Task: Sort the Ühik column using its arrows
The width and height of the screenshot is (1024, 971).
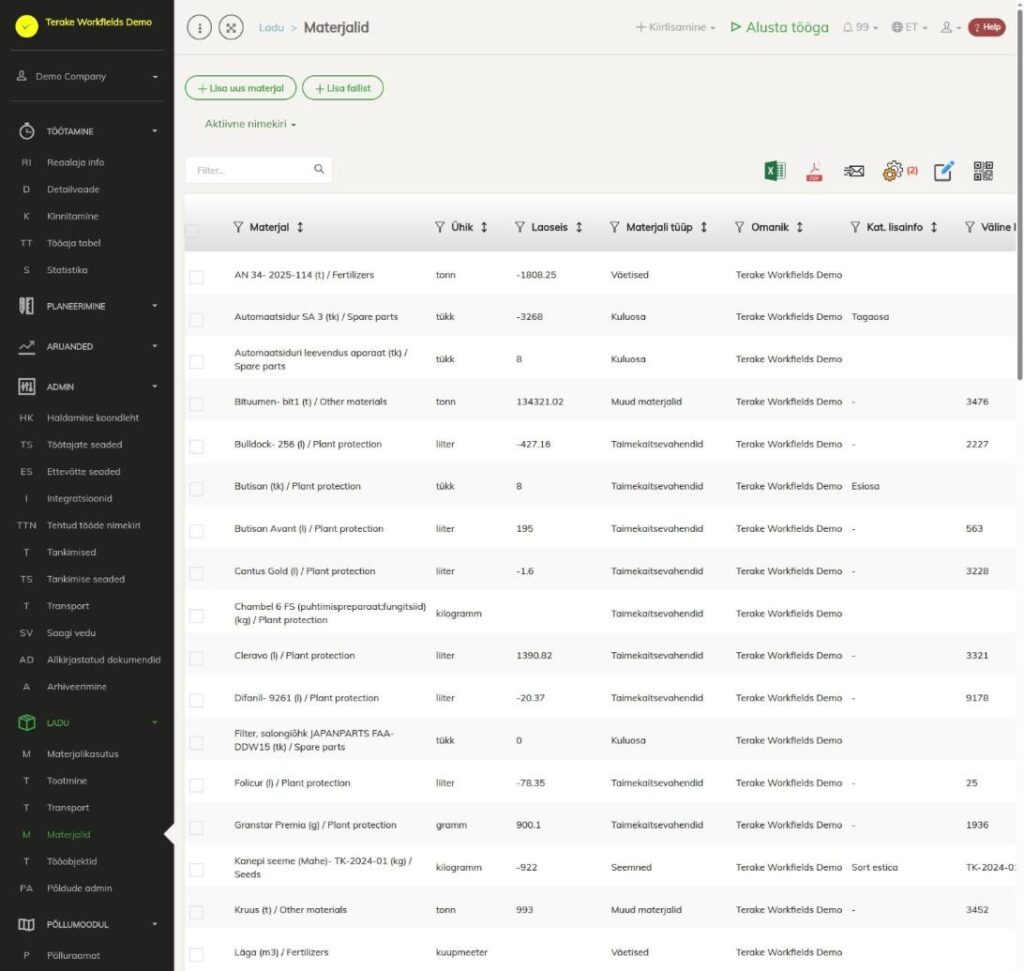Action: point(484,227)
